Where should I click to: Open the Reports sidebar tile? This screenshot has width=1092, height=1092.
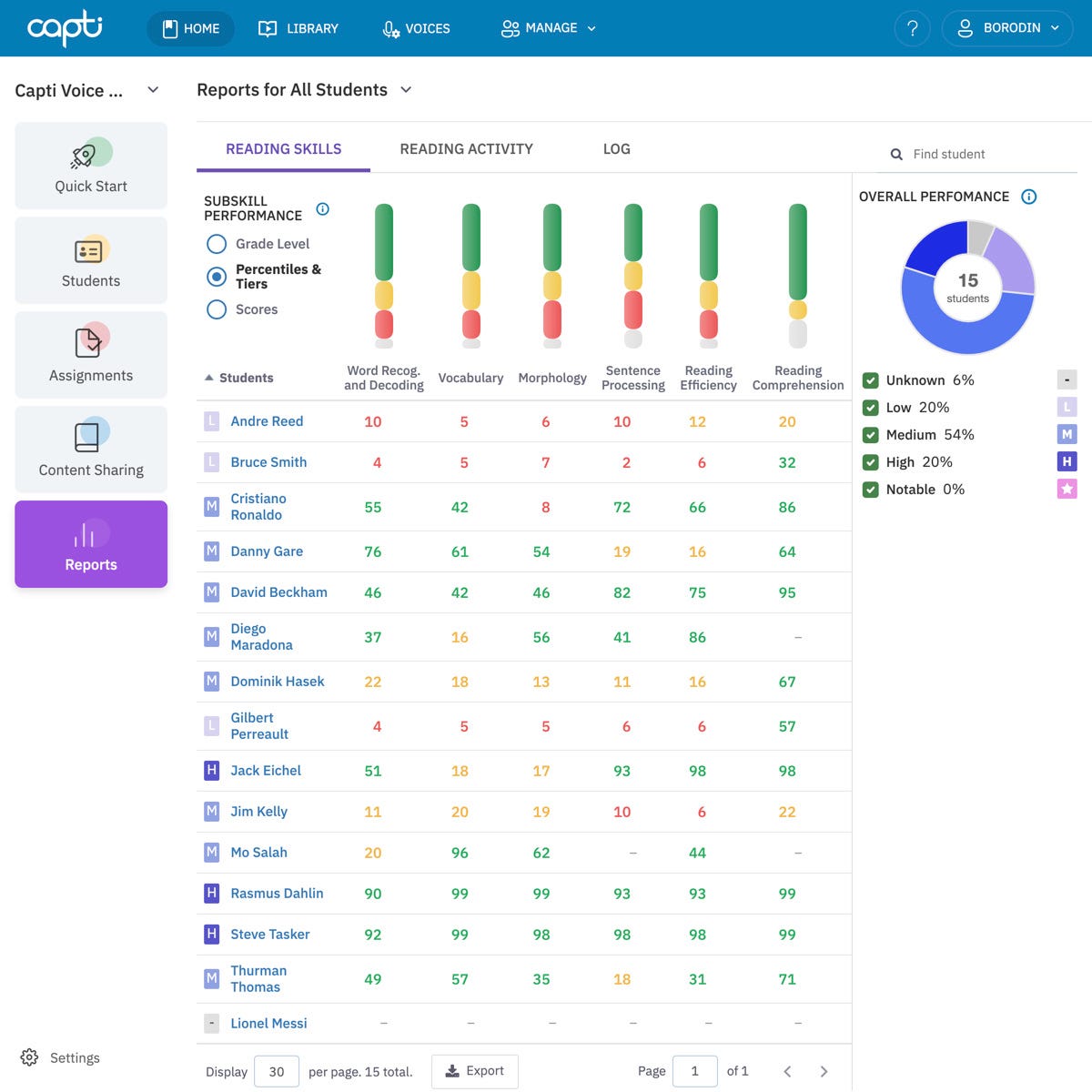pyautogui.click(x=91, y=544)
